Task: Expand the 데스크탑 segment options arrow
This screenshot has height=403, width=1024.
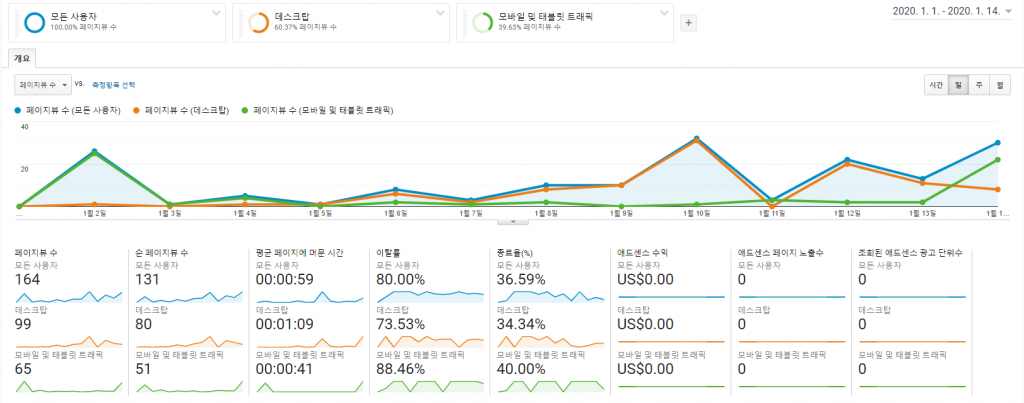Action: pyautogui.click(x=440, y=13)
